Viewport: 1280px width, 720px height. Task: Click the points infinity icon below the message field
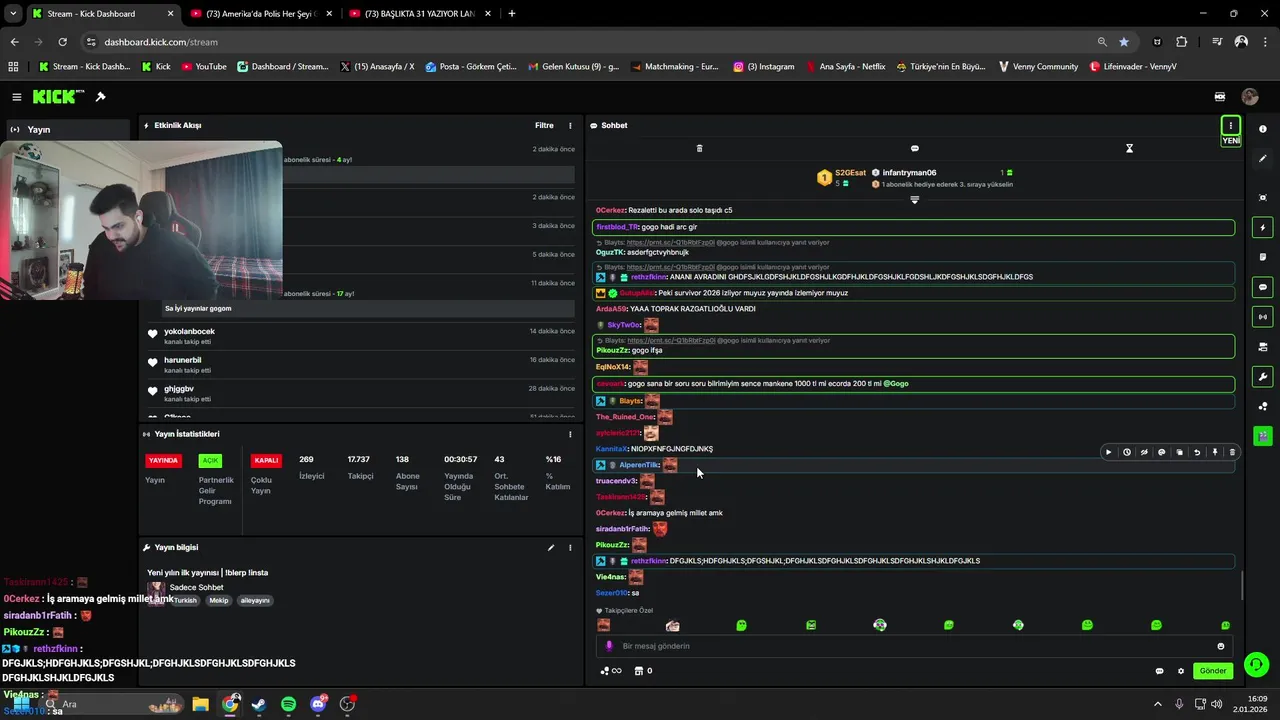(610, 671)
